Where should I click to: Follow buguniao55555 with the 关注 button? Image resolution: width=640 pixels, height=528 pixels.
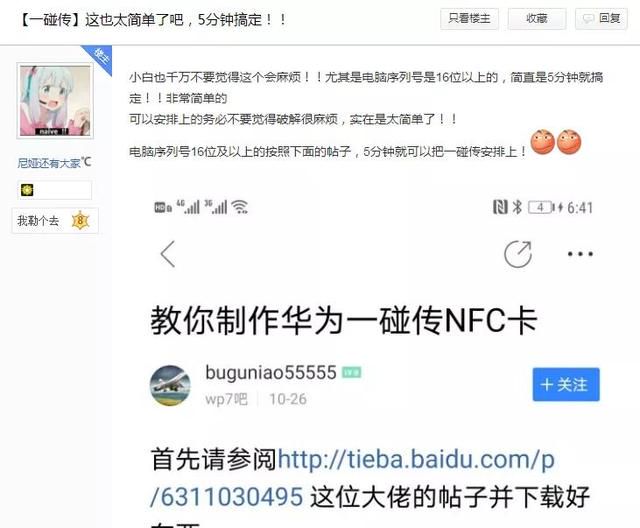tap(566, 384)
